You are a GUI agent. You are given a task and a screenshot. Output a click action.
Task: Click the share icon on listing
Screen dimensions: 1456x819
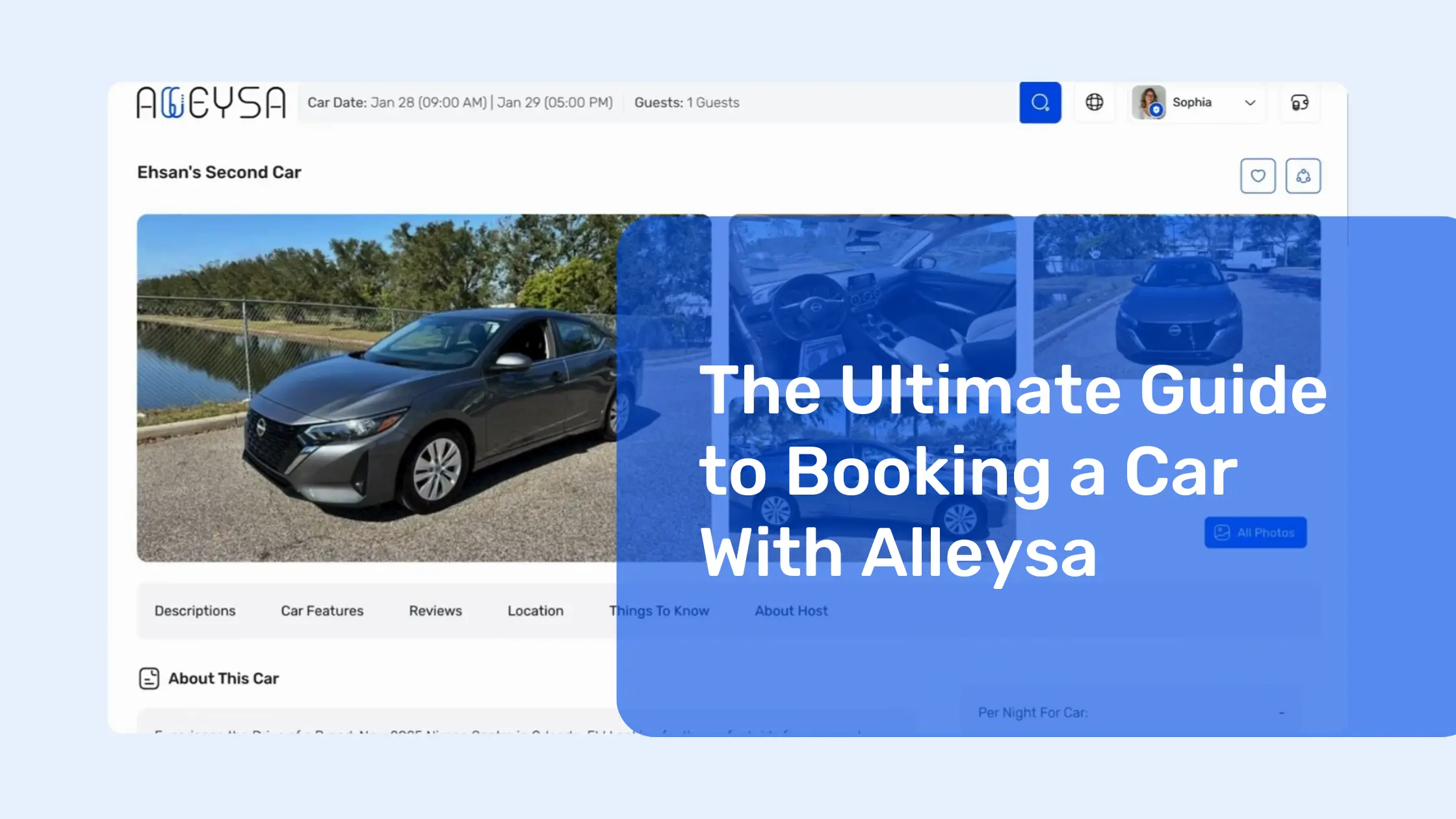coord(1303,176)
